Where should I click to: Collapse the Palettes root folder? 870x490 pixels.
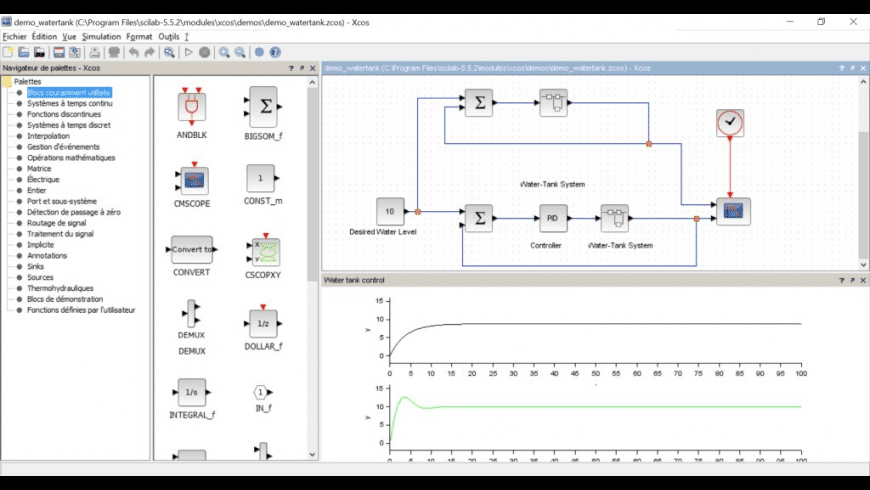8,81
